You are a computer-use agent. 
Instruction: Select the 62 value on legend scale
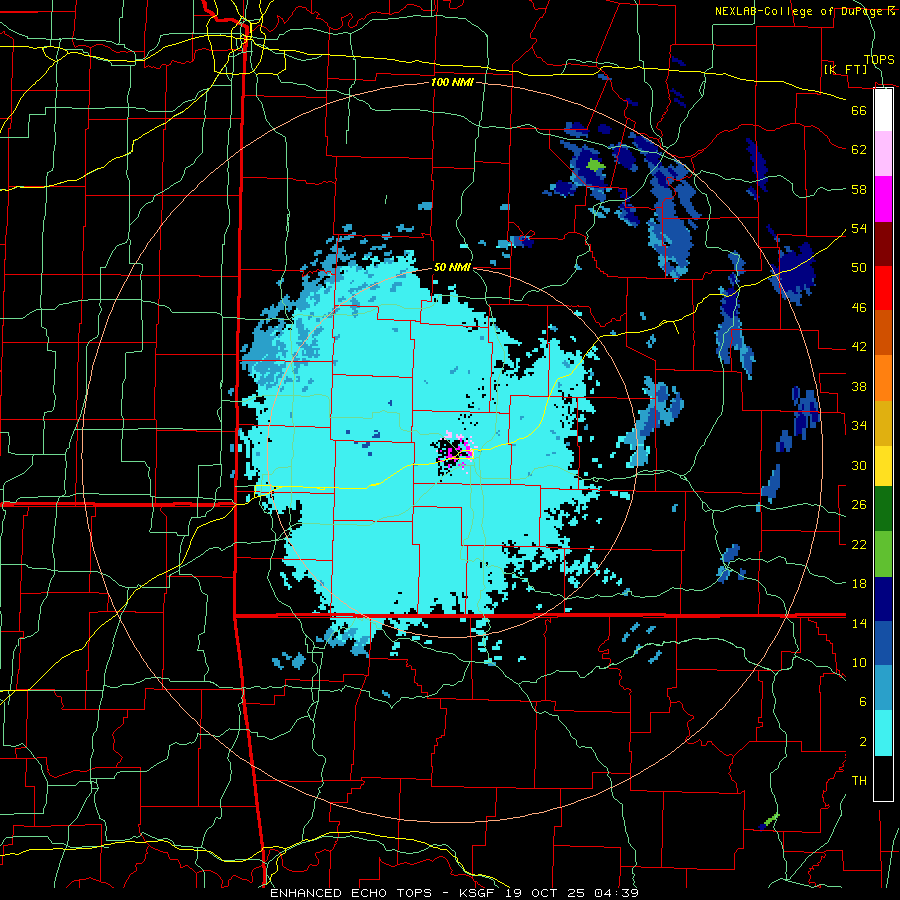point(859,150)
